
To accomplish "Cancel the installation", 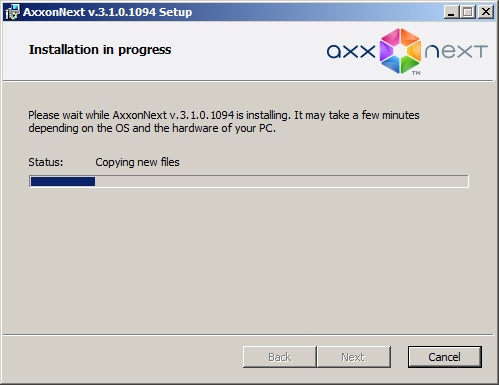I will point(445,357).
